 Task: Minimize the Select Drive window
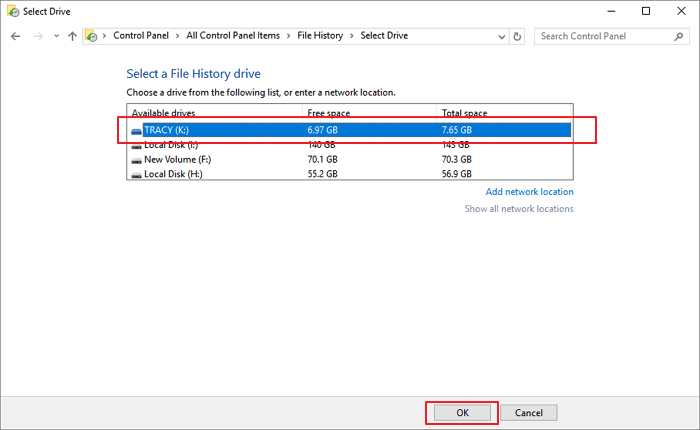(611, 11)
